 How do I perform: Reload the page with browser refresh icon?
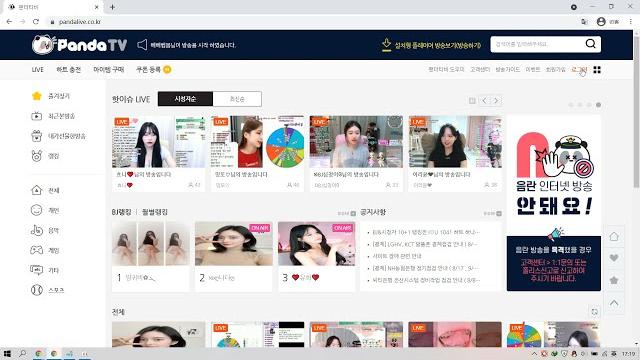pos(36,22)
